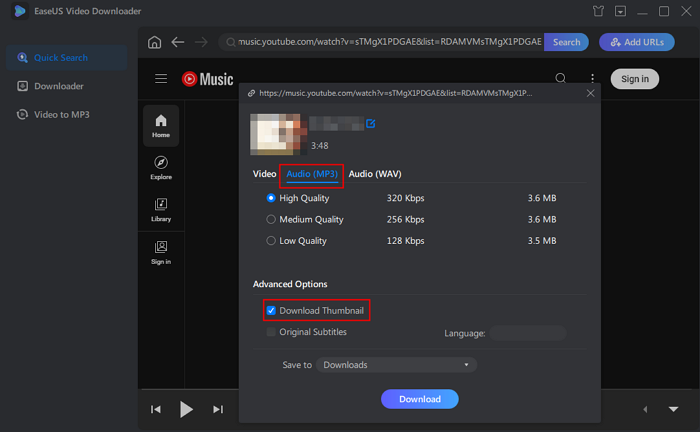Click the blue Download button
This screenshot has width=700, height=432.
click(420, 399)
